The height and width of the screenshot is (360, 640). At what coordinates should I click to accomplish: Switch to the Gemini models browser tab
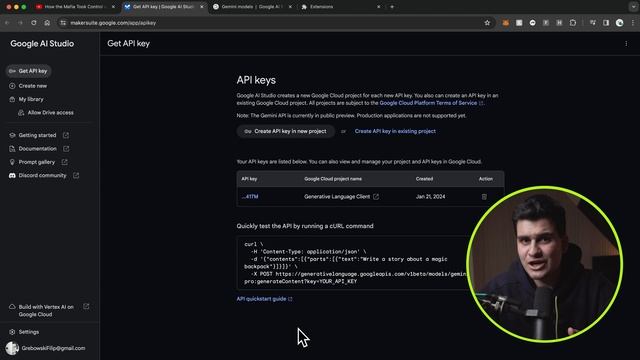click(x=251, y=7)
